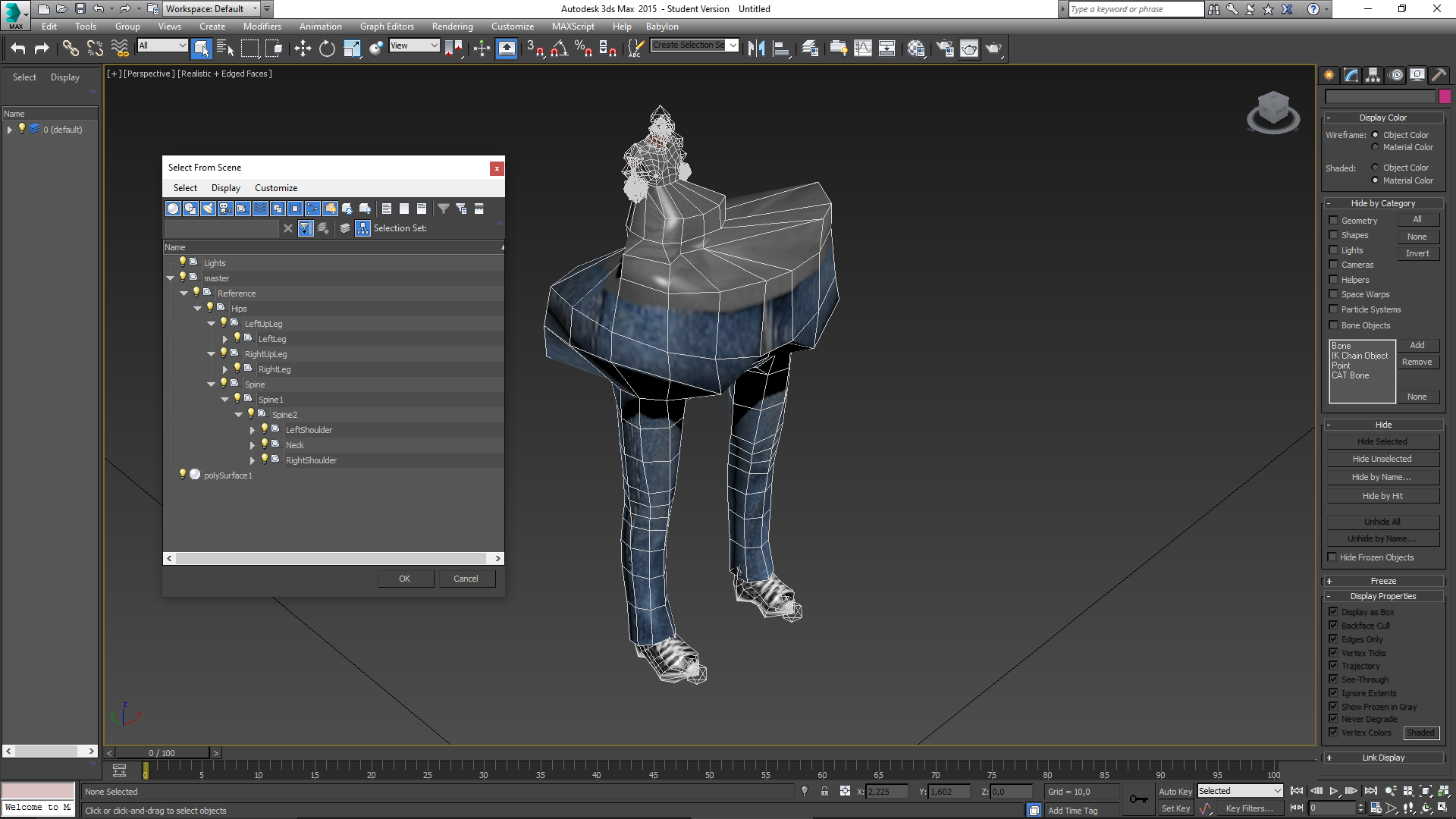
Task: Toggle the Display as Box checkbox
Action: (x=1334, y=612)
